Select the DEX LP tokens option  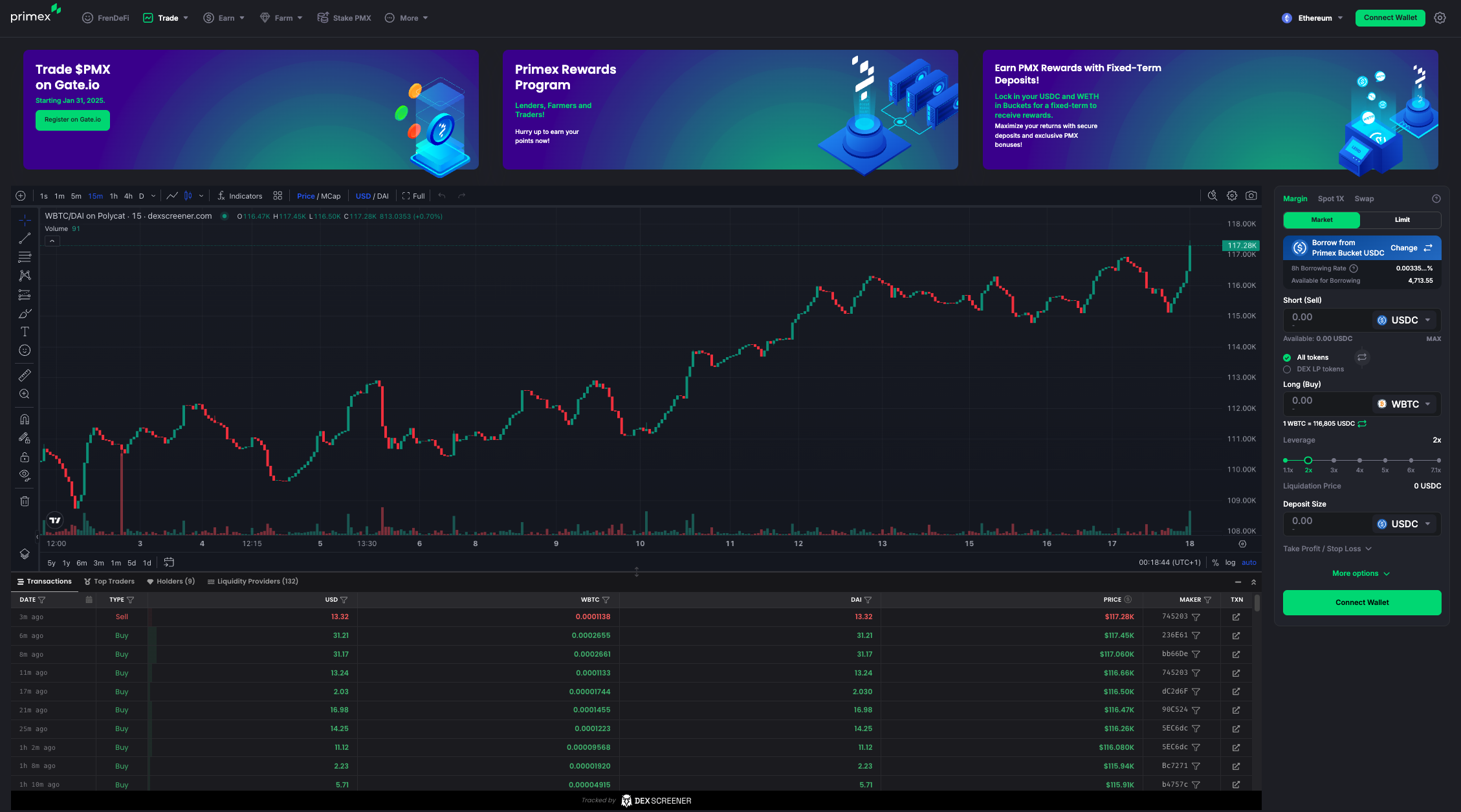click(1287, 369)
